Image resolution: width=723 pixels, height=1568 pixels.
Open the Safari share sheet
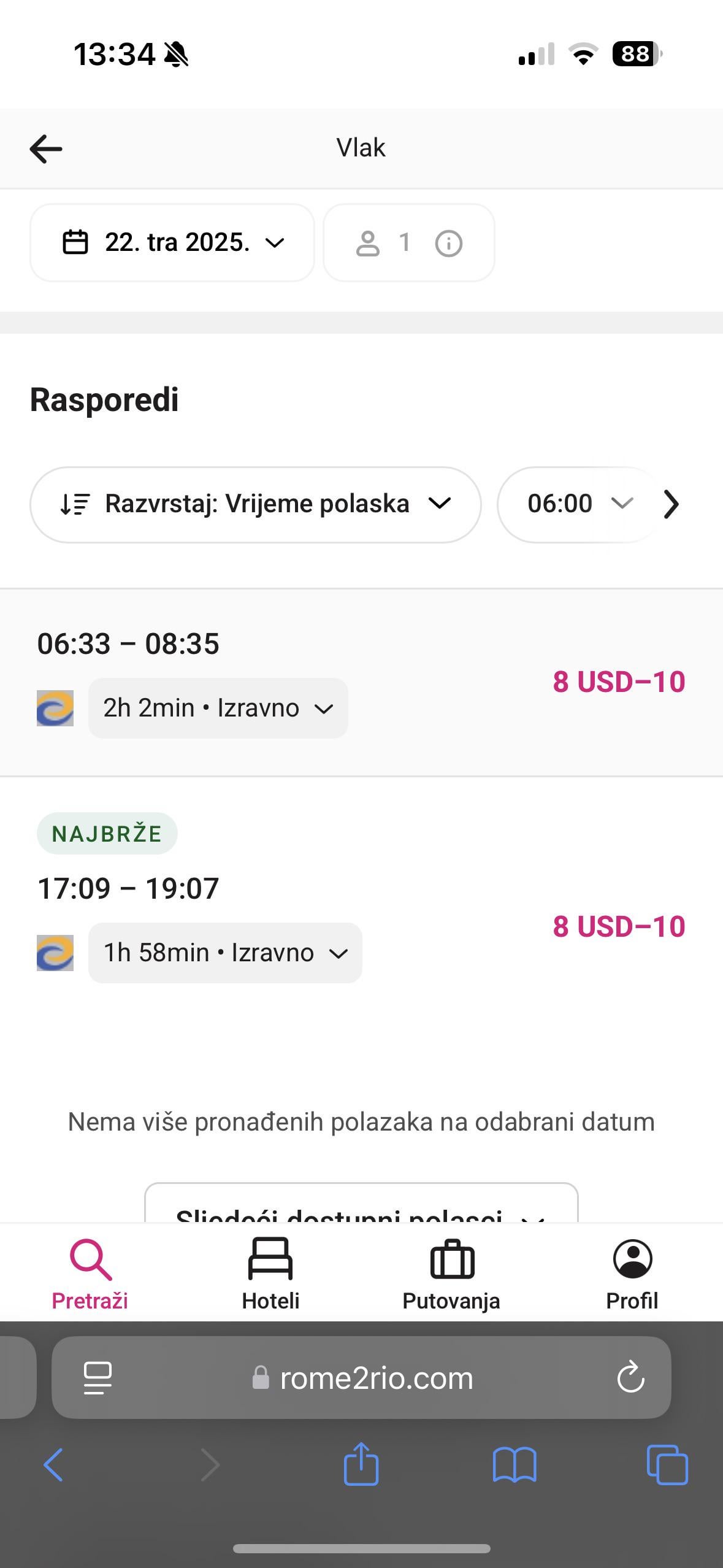(361, 1464)
